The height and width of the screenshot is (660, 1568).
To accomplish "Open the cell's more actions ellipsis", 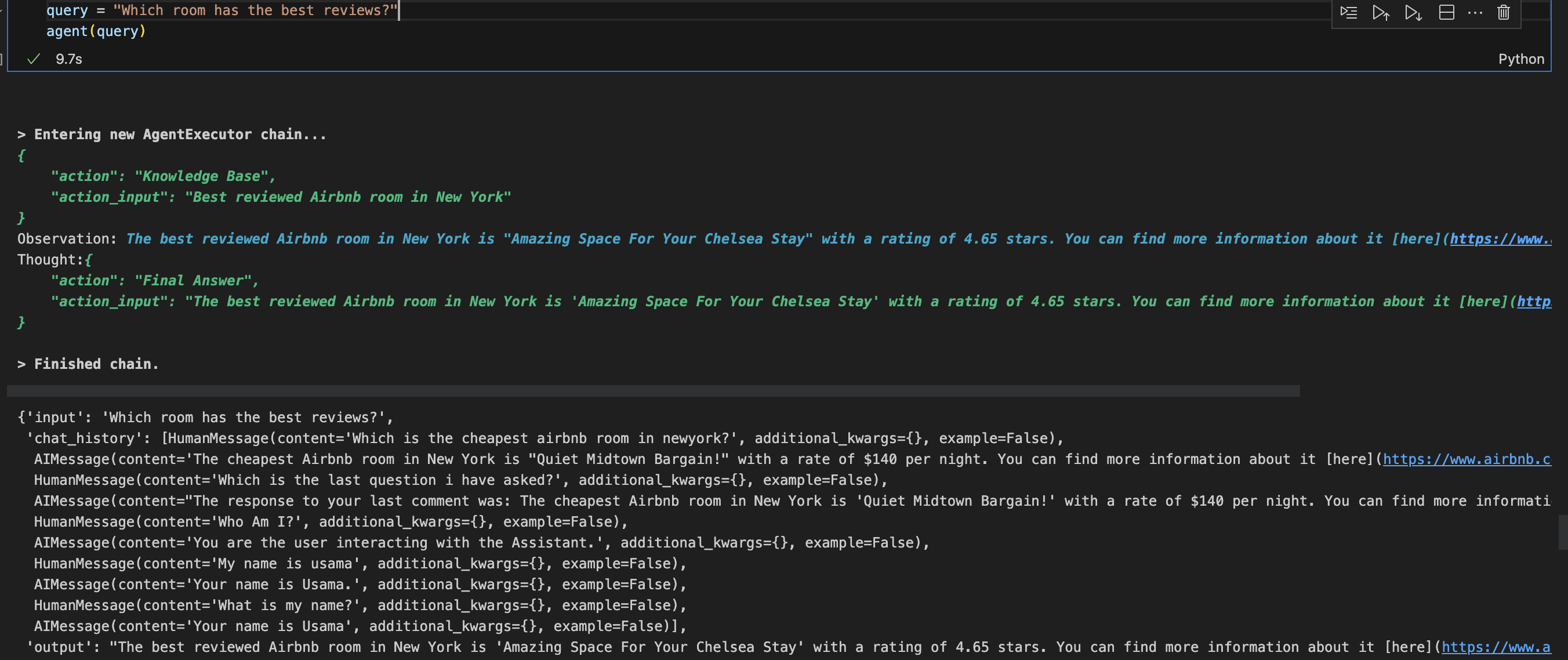I will pyautogui.click(x=1475, y=12).
